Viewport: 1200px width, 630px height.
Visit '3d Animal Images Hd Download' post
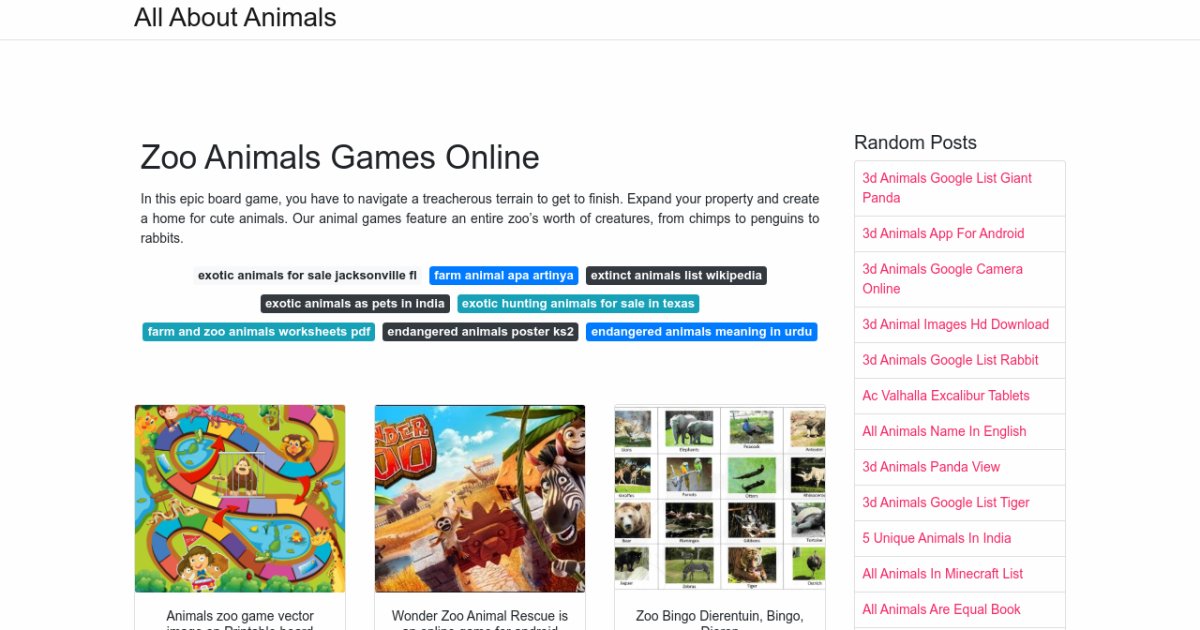tap(956, 324)
